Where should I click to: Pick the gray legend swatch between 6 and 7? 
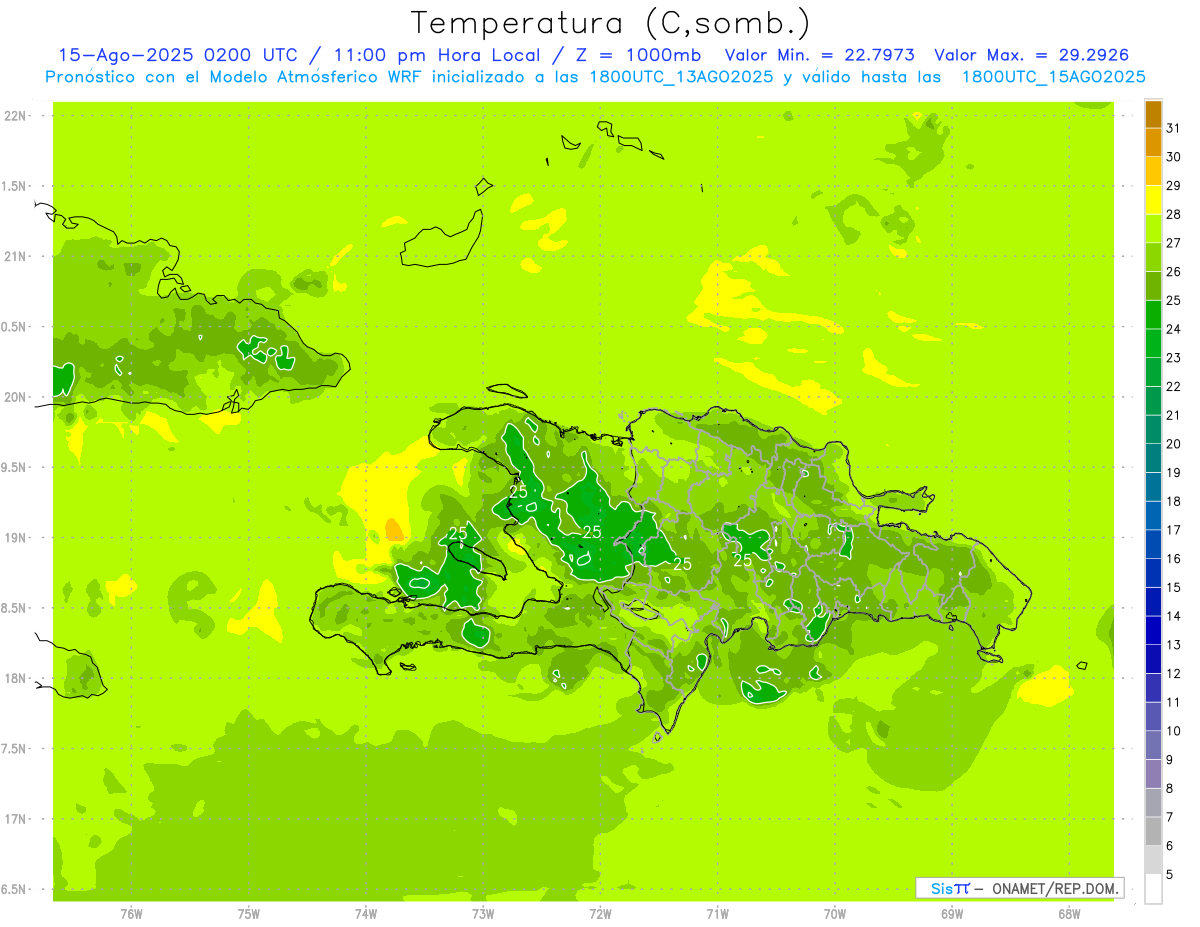1153,831
